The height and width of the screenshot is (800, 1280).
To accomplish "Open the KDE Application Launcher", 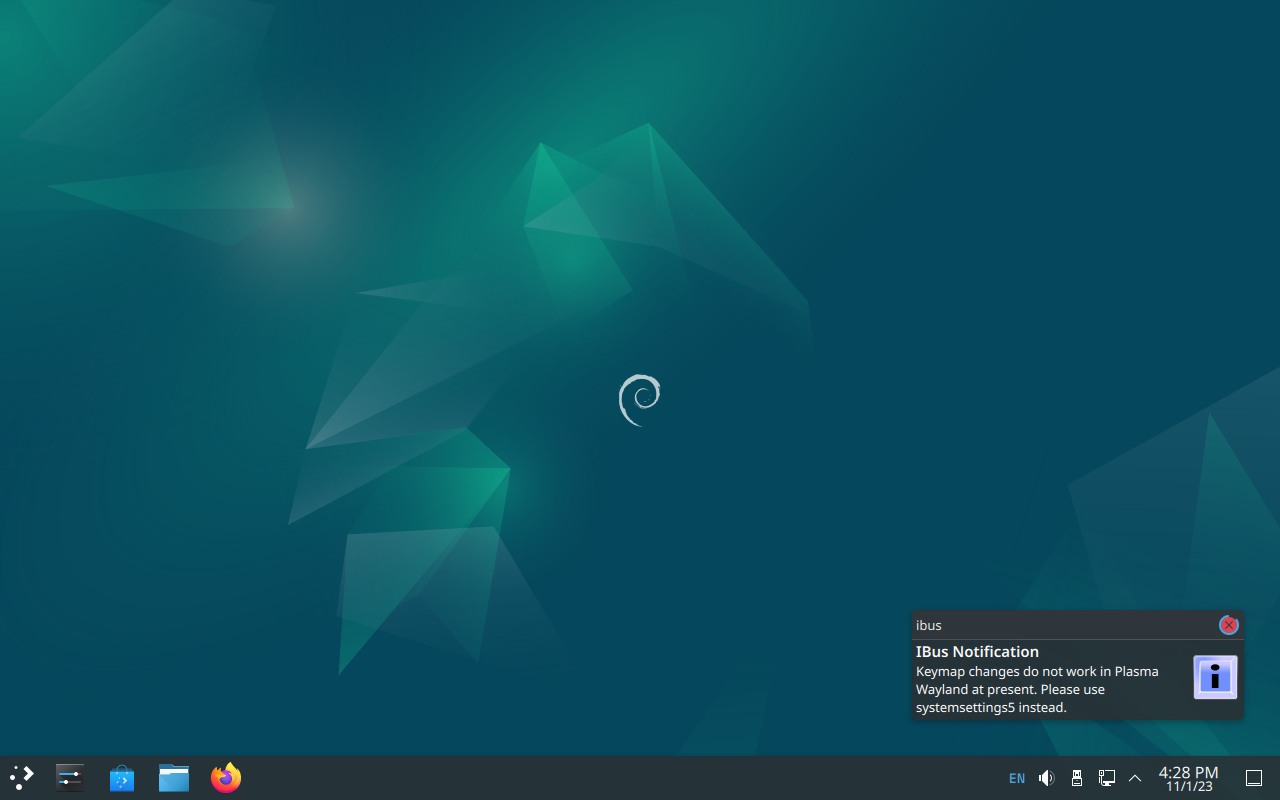I will 22,777.
